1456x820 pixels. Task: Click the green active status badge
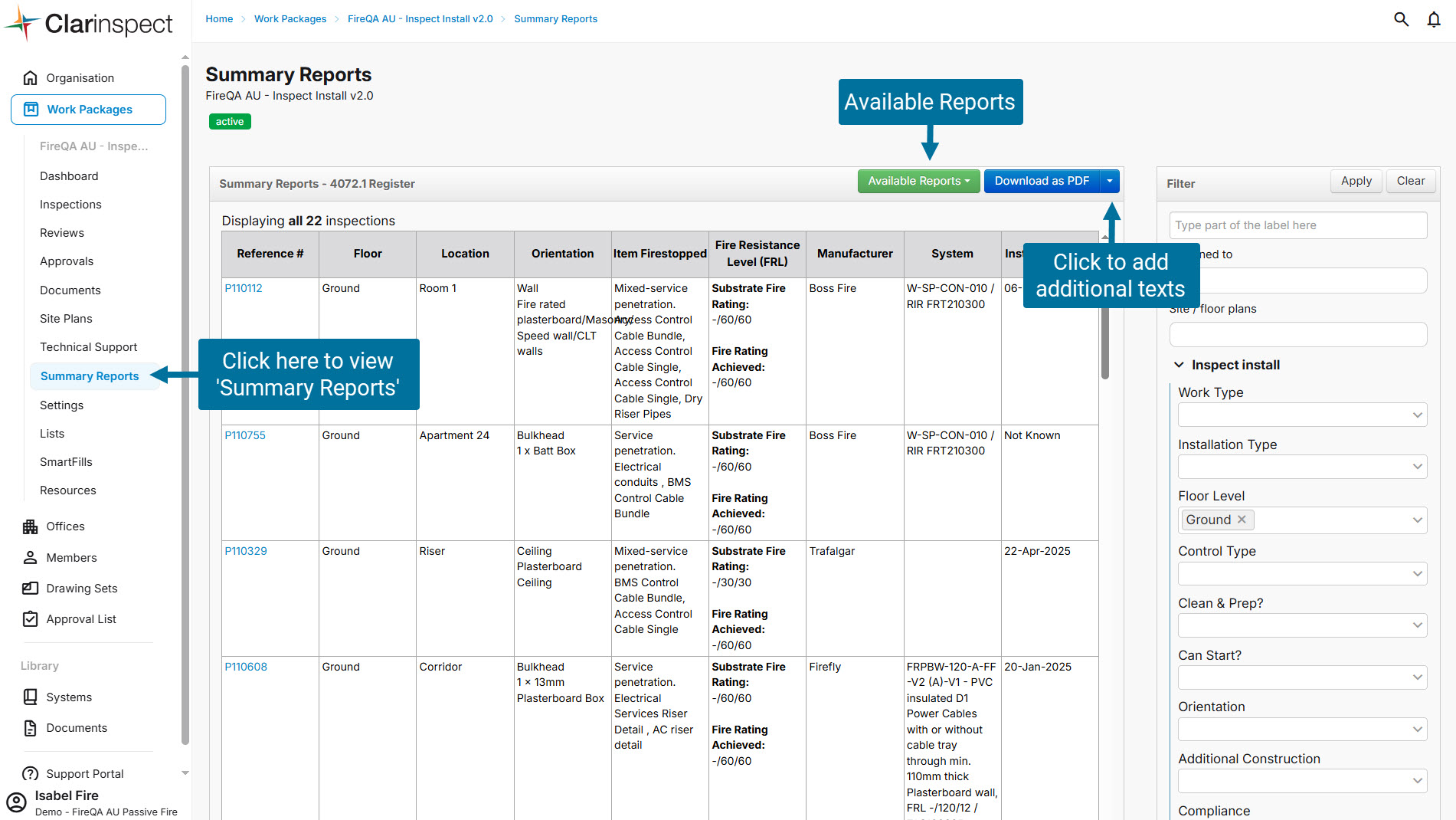[230, 121]
